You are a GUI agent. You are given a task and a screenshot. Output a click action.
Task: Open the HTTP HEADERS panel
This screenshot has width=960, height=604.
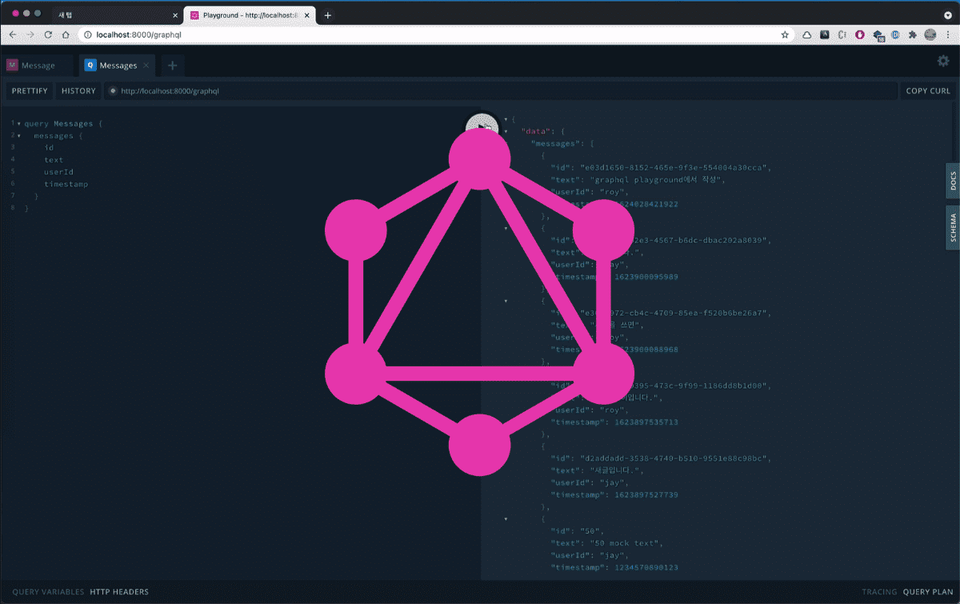point(119,592)
